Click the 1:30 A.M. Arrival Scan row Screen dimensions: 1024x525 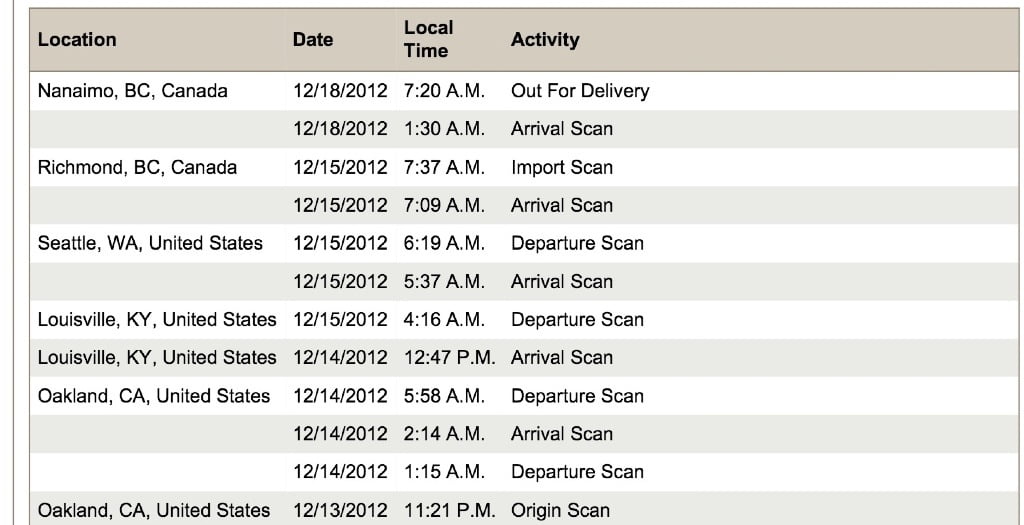pos(524,129)
